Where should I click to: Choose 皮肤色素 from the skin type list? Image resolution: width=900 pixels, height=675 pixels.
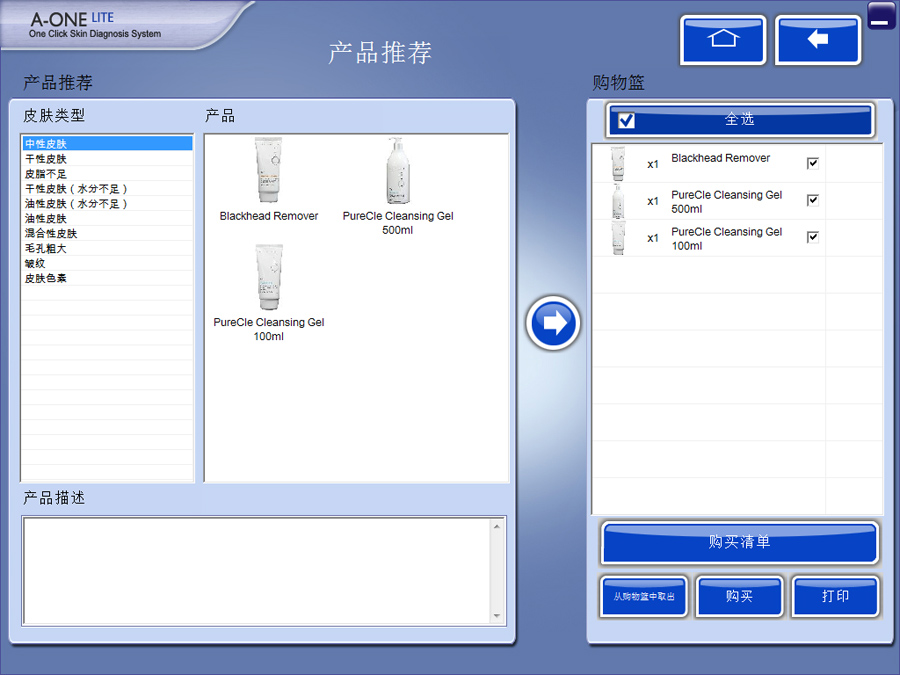[107, 278]
